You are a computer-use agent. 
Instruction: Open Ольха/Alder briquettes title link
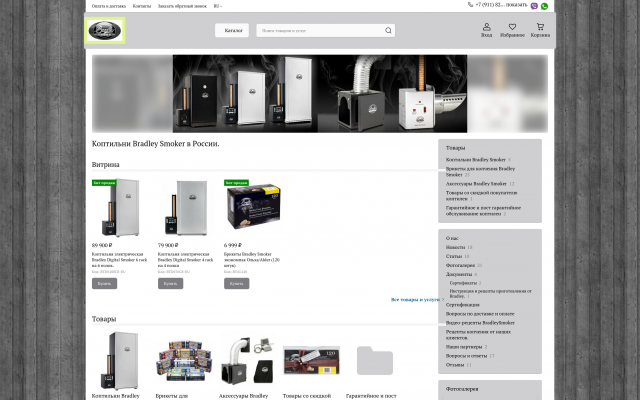(x=252, y=260)
